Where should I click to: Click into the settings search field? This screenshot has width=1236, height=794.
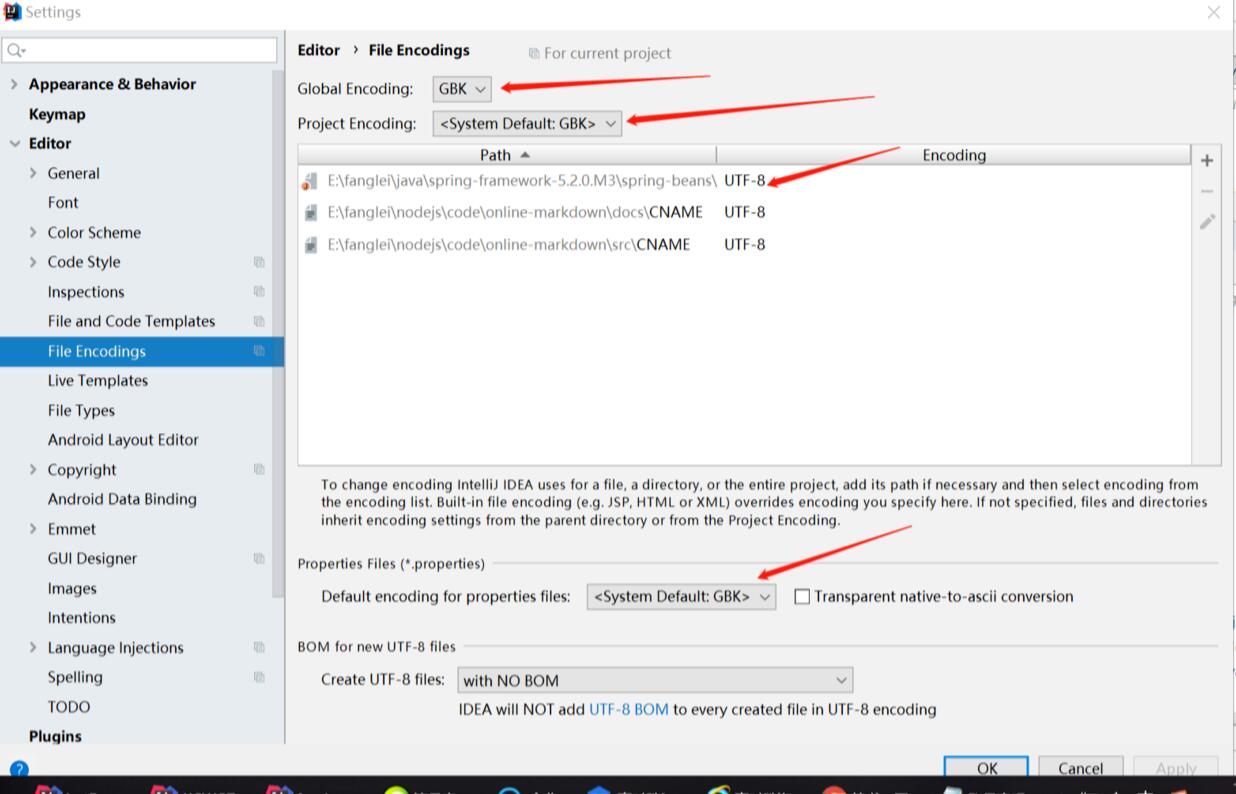140,50
